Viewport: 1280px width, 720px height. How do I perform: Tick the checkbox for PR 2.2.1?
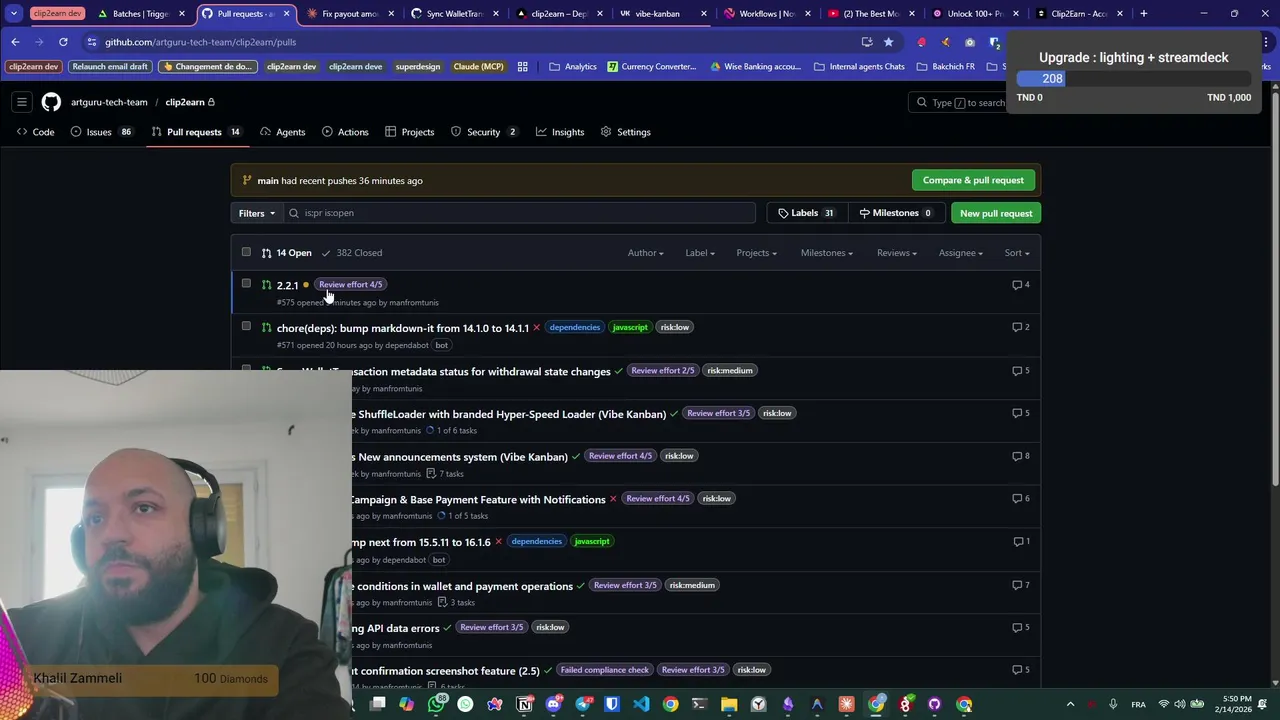tap(246, 284)
